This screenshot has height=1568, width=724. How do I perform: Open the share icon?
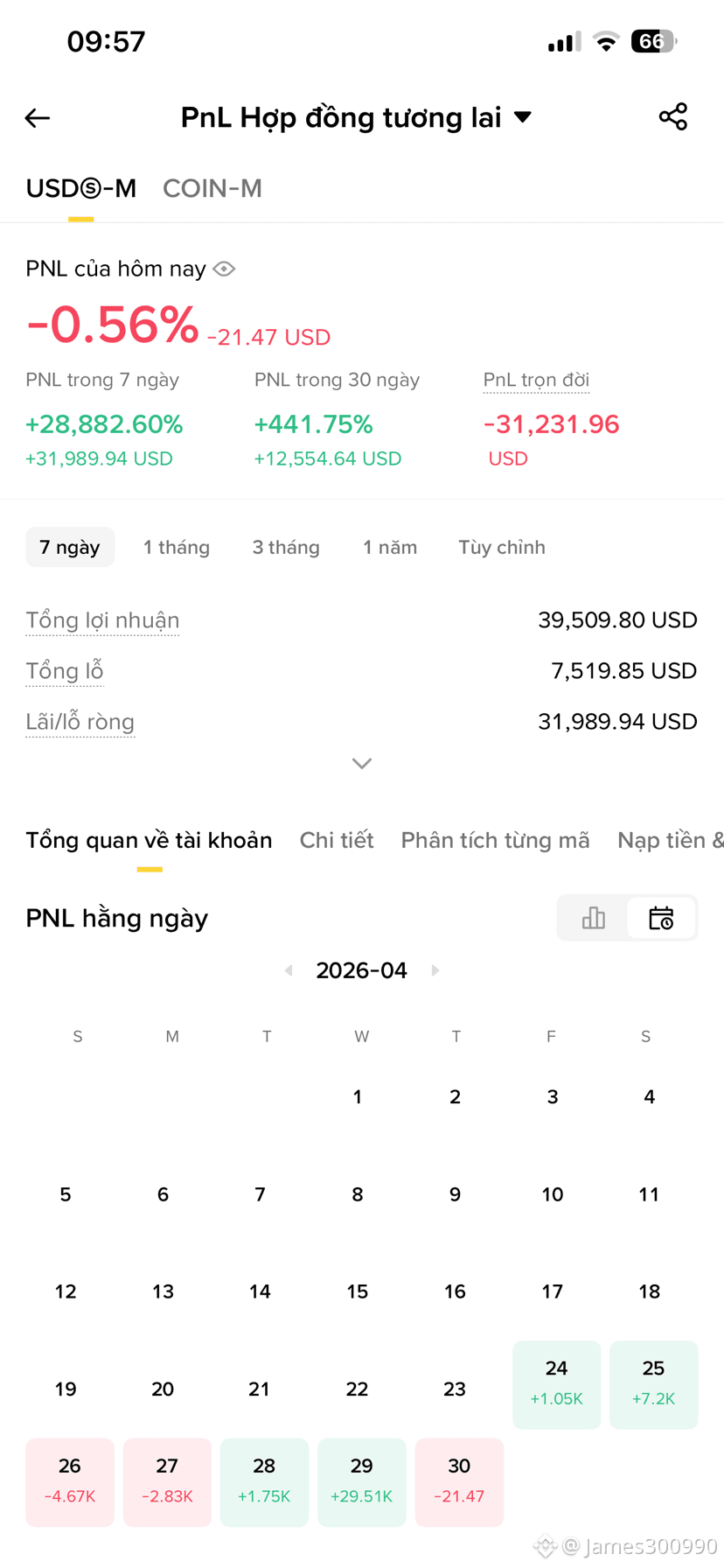(673, 117)
